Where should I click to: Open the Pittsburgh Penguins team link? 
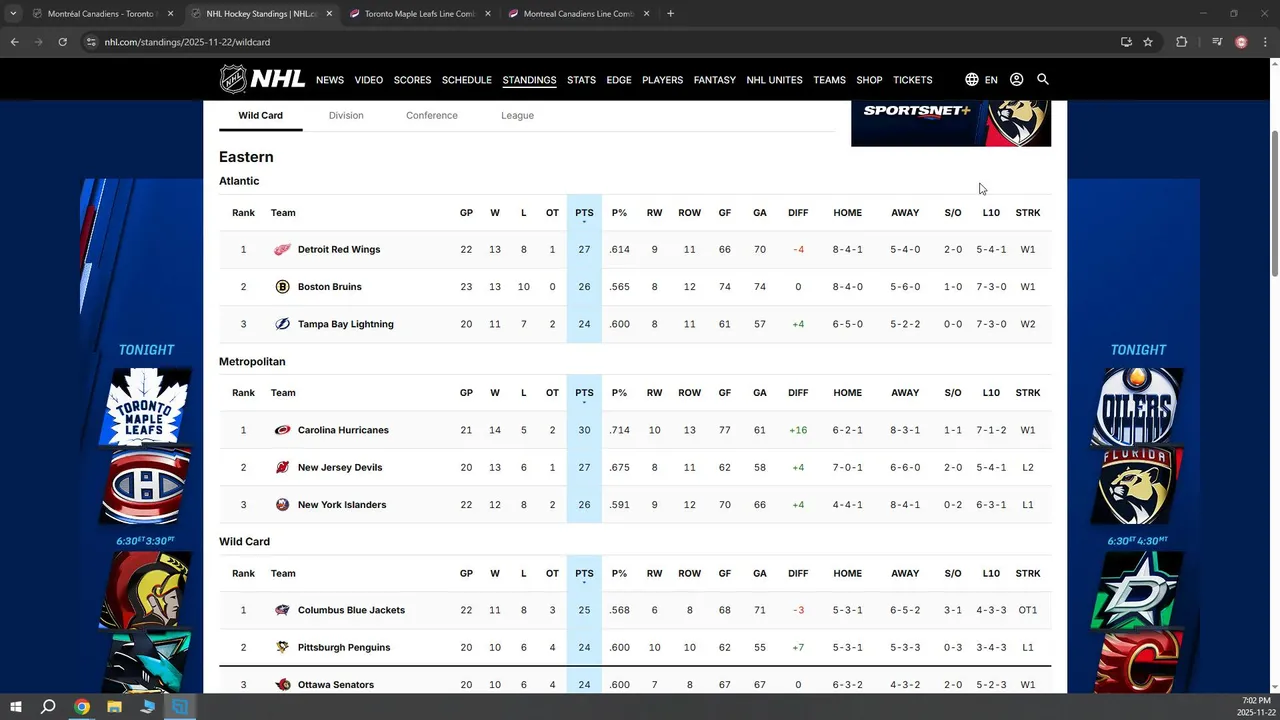(344, 647)
